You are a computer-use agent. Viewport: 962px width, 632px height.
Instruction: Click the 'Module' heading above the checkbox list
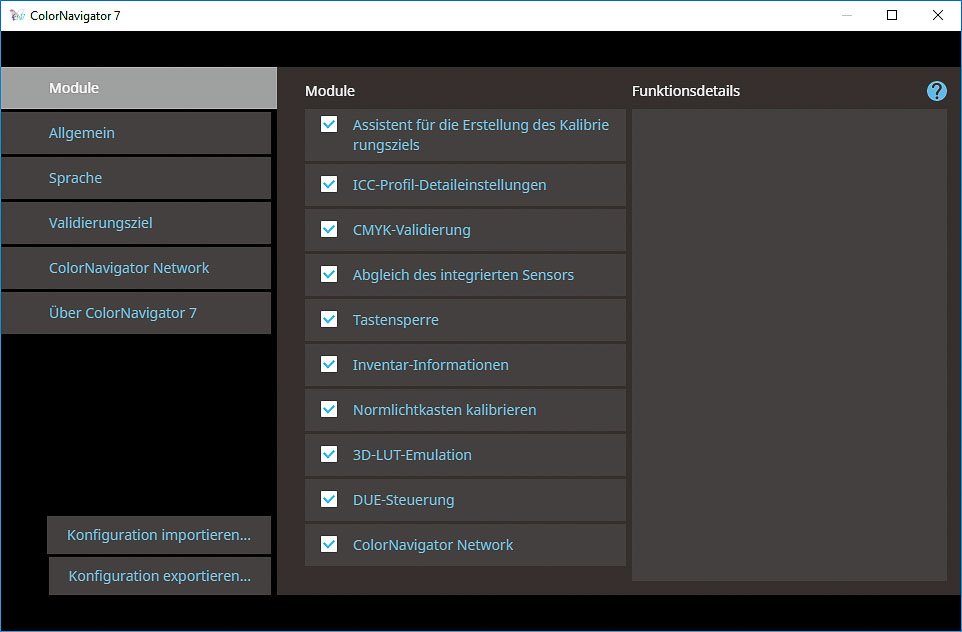(330, 91)
